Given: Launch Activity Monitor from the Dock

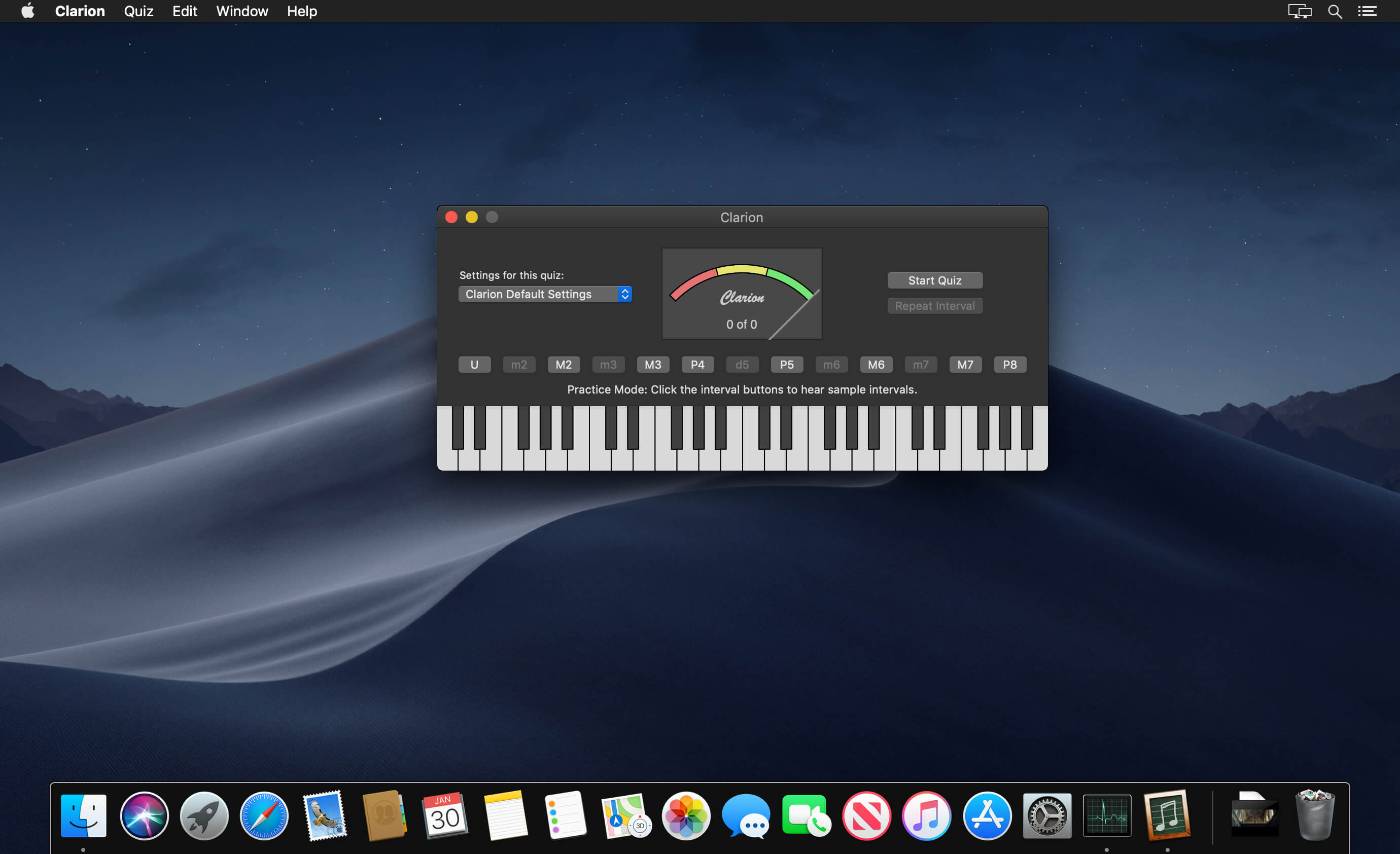Looking at the screenshot, I should (1106, 816).
